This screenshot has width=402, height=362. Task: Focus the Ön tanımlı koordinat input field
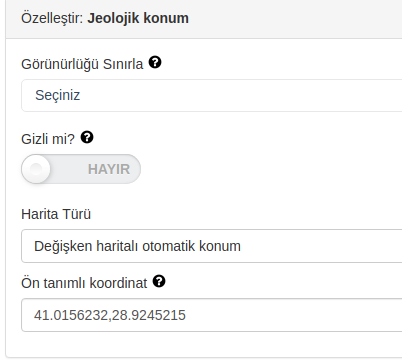[212, 315]
